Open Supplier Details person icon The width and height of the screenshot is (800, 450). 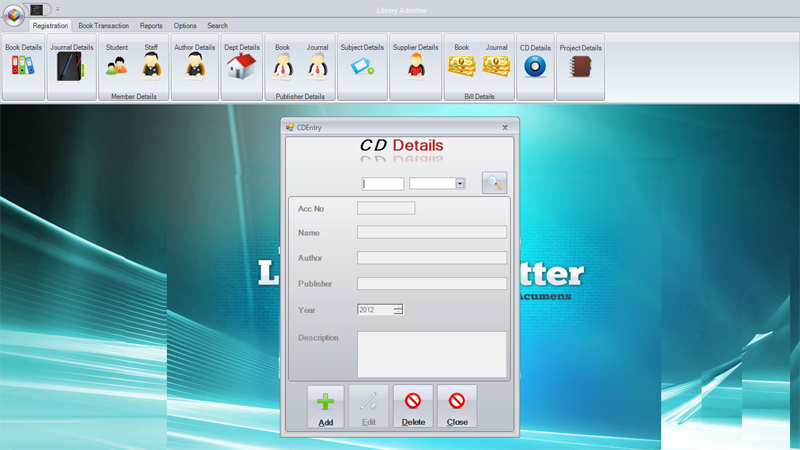point(416,66)
